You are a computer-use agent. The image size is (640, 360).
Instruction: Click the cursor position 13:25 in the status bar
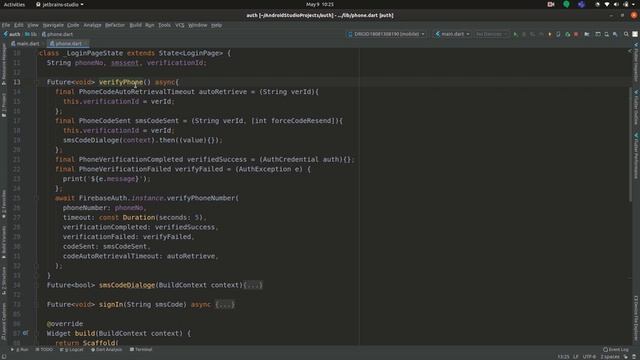tap(563, 357)
